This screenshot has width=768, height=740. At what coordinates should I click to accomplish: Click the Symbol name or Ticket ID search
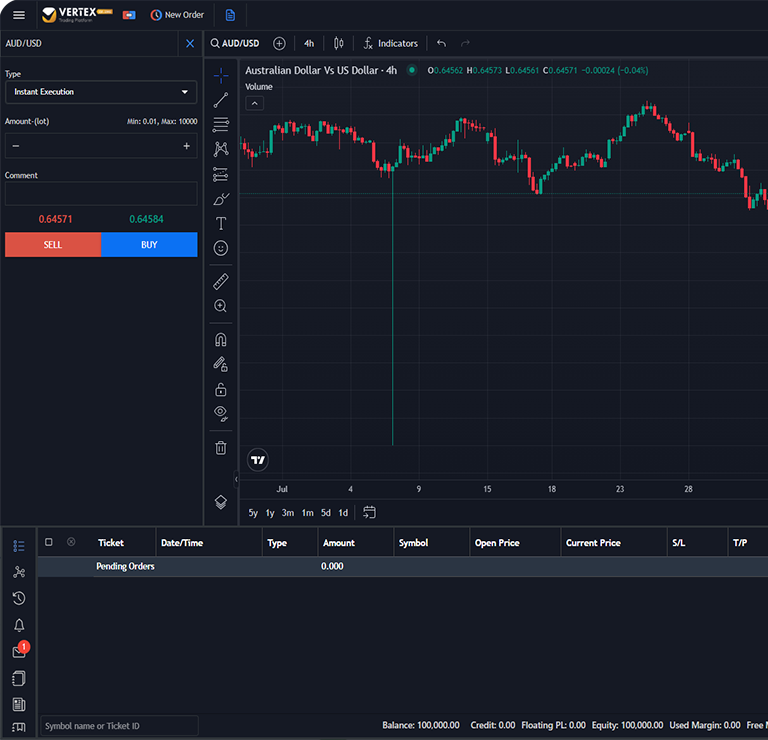(120, 726)
